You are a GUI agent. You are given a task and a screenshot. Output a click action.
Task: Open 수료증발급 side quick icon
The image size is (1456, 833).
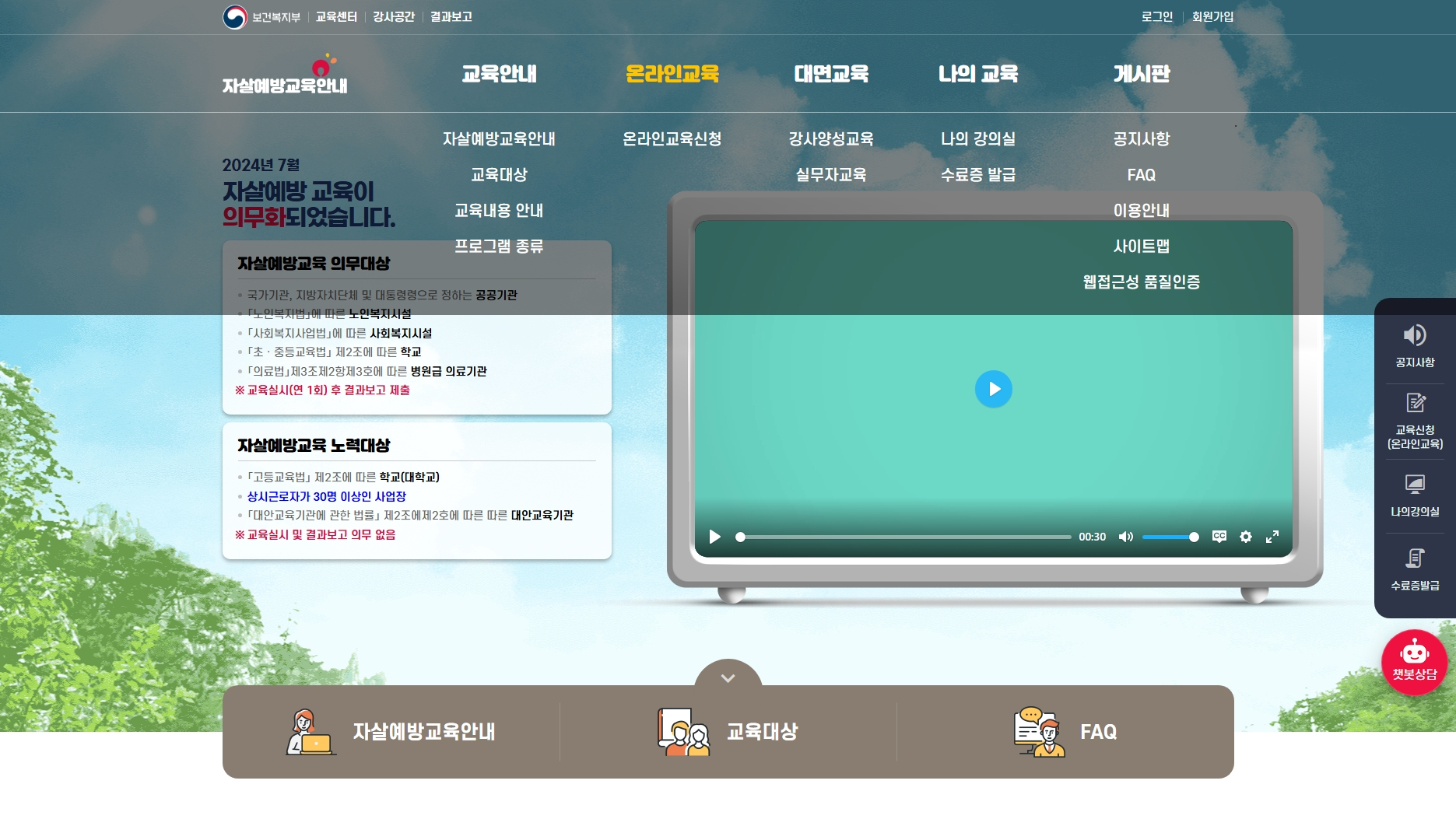click(x=1415, y=569)
